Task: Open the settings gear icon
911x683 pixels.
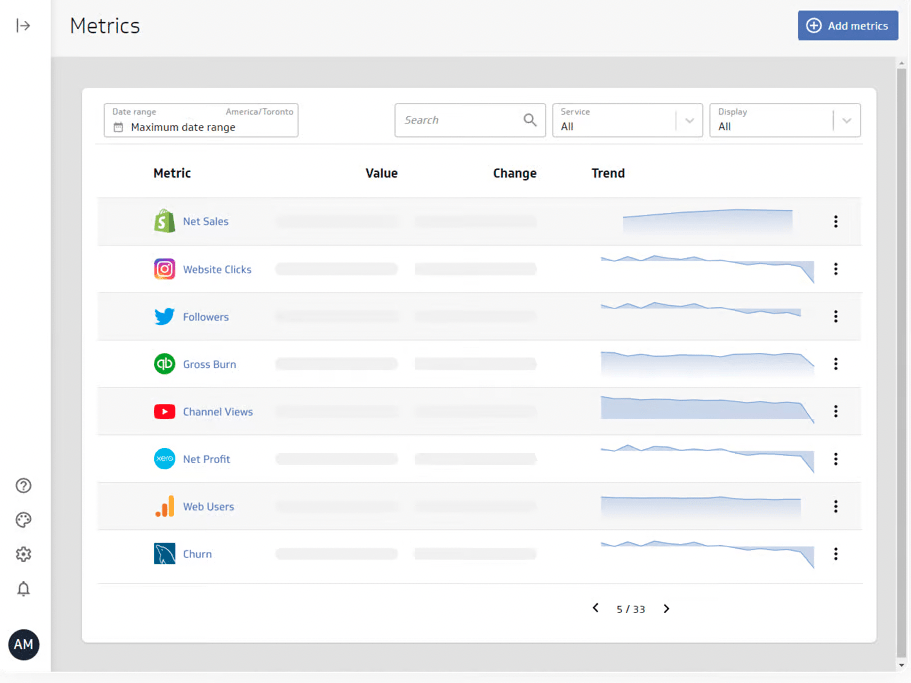Action: coord(24,554)
